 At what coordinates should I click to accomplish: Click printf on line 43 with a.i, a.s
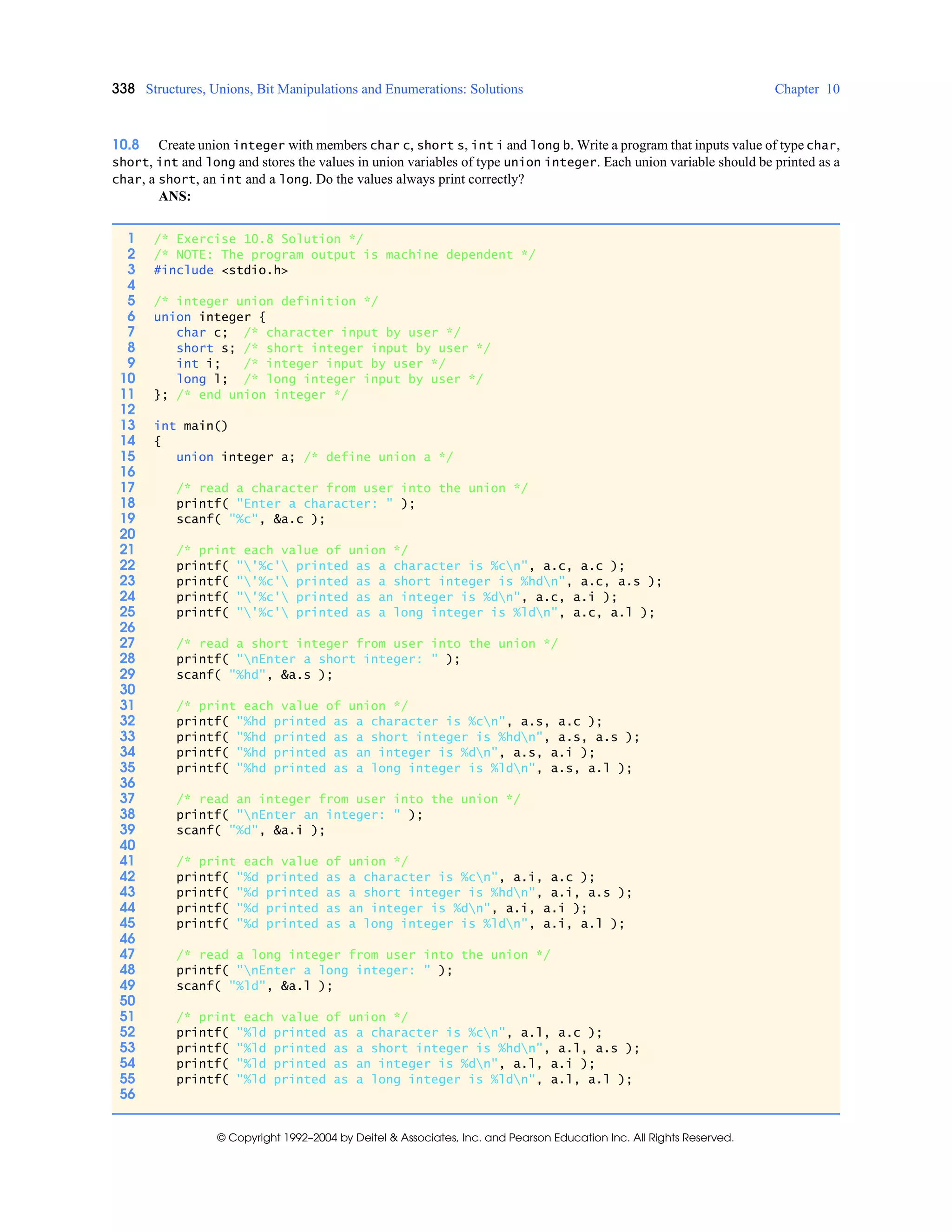[x=404, y=893]
